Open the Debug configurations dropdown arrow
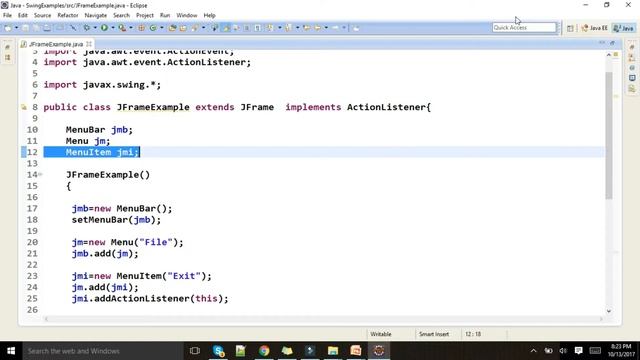This screenshot has width=640, height=360. coord(95,28)
